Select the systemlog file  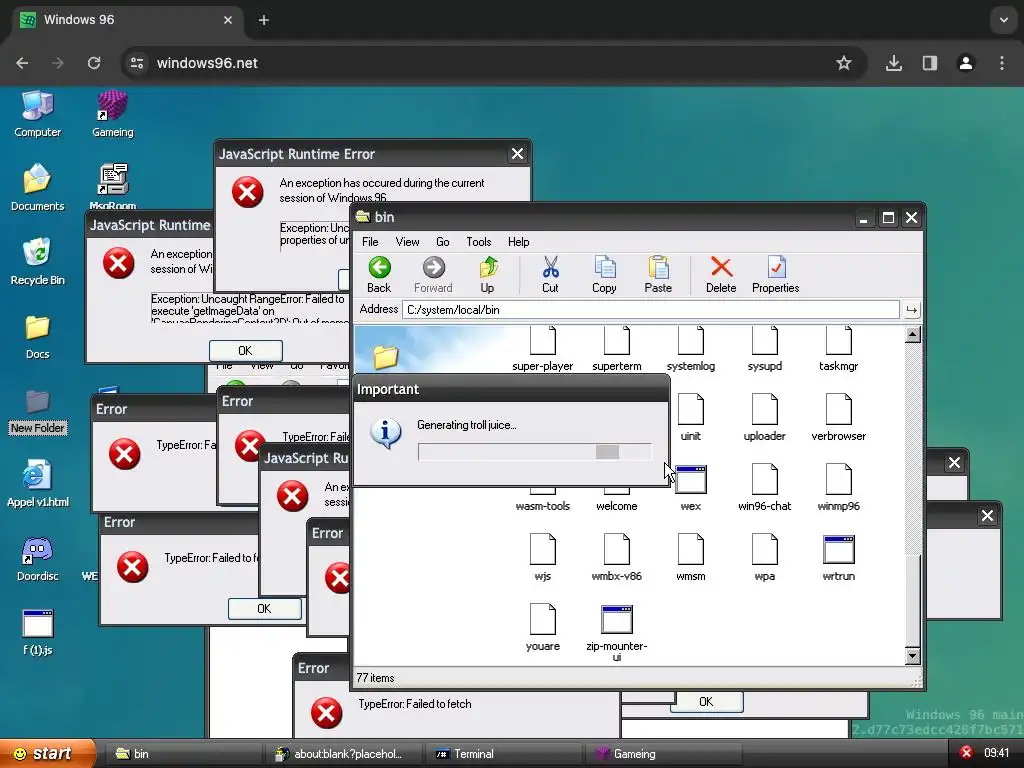tap(690, 349)
